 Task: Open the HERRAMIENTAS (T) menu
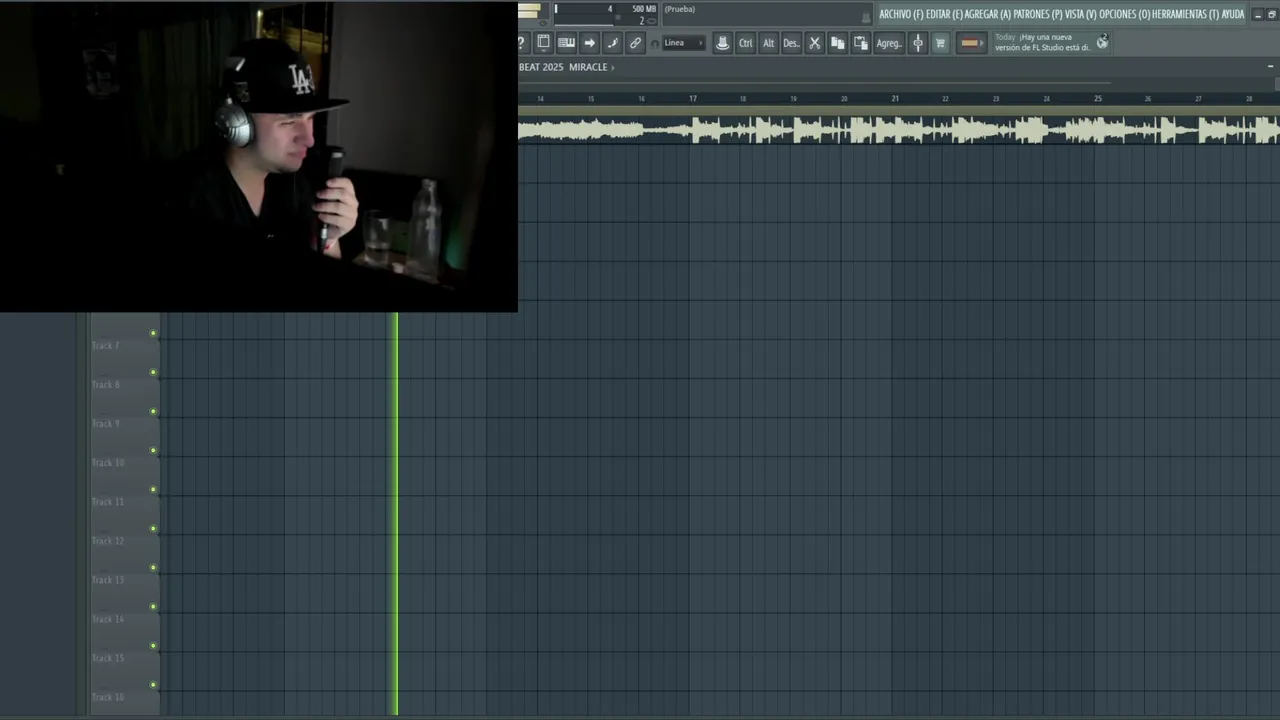tap(1185, 14)
